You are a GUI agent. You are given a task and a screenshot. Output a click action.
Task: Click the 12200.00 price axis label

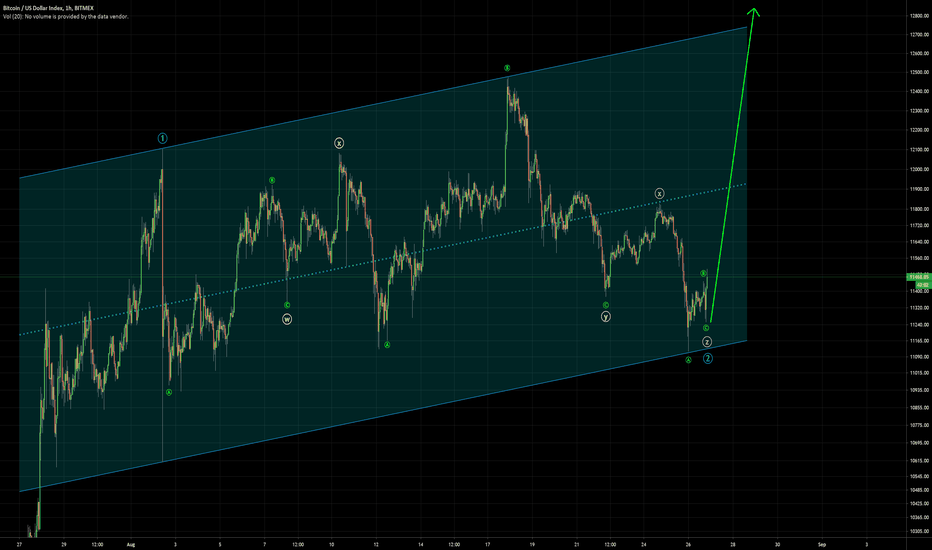pos(919,130)
